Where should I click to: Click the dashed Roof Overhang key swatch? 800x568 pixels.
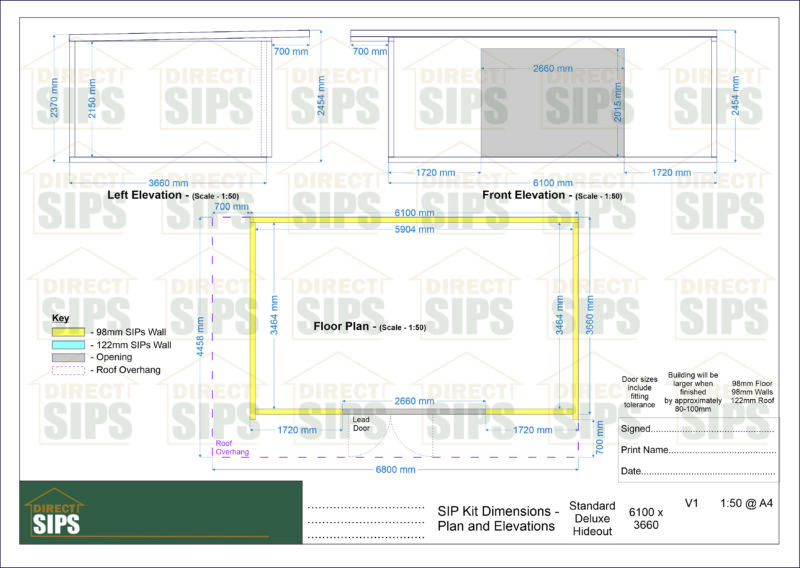click(x=68, y=371)
